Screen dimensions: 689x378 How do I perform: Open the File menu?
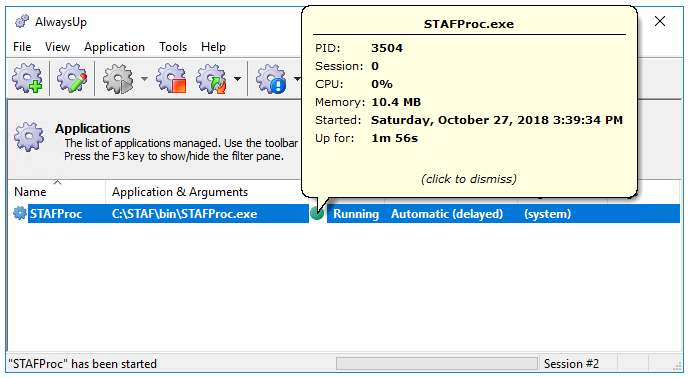22,47
